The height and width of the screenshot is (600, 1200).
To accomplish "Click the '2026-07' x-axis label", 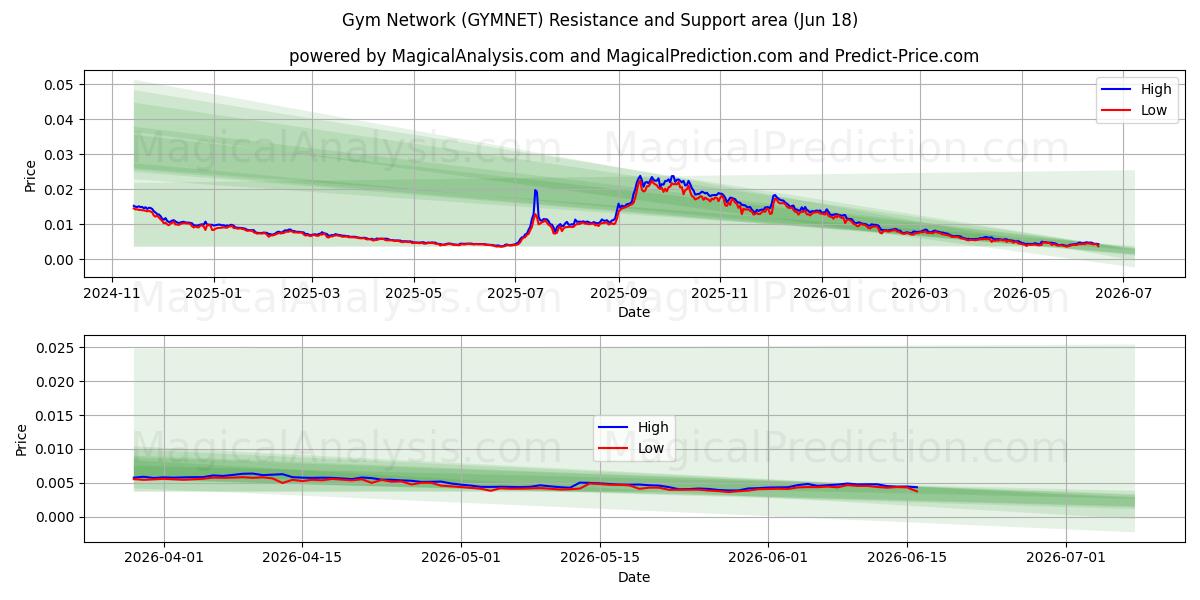I will click(x=1123, y=294).
